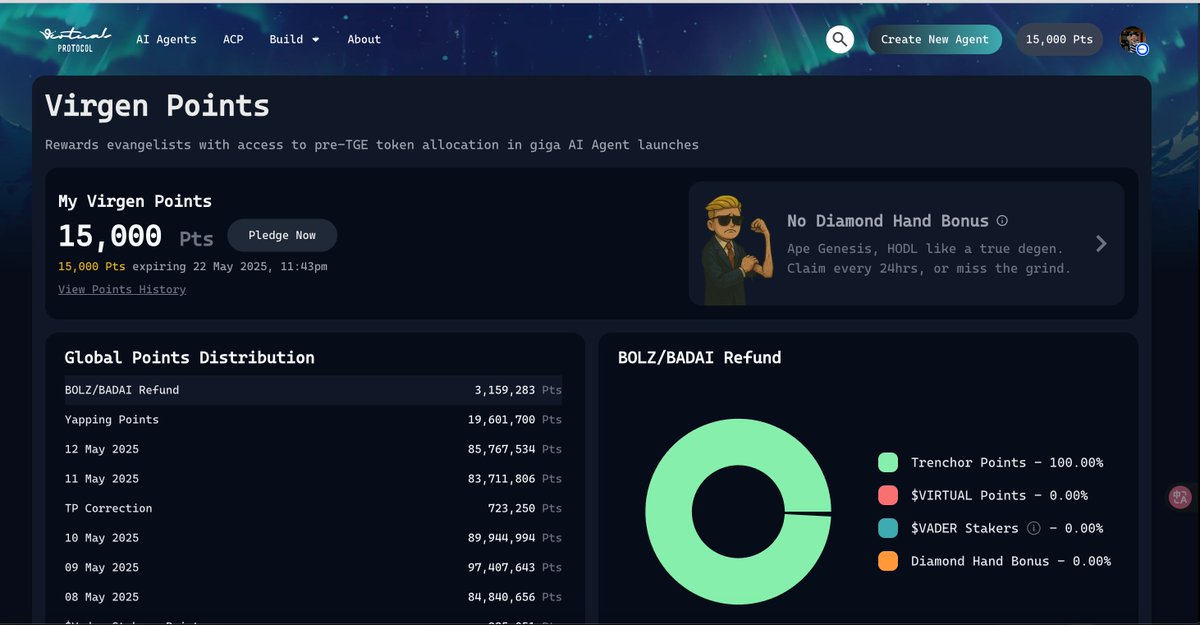Select the 08 May 2025 row
Screen dimensions: 1200x625
coord(313,597)
